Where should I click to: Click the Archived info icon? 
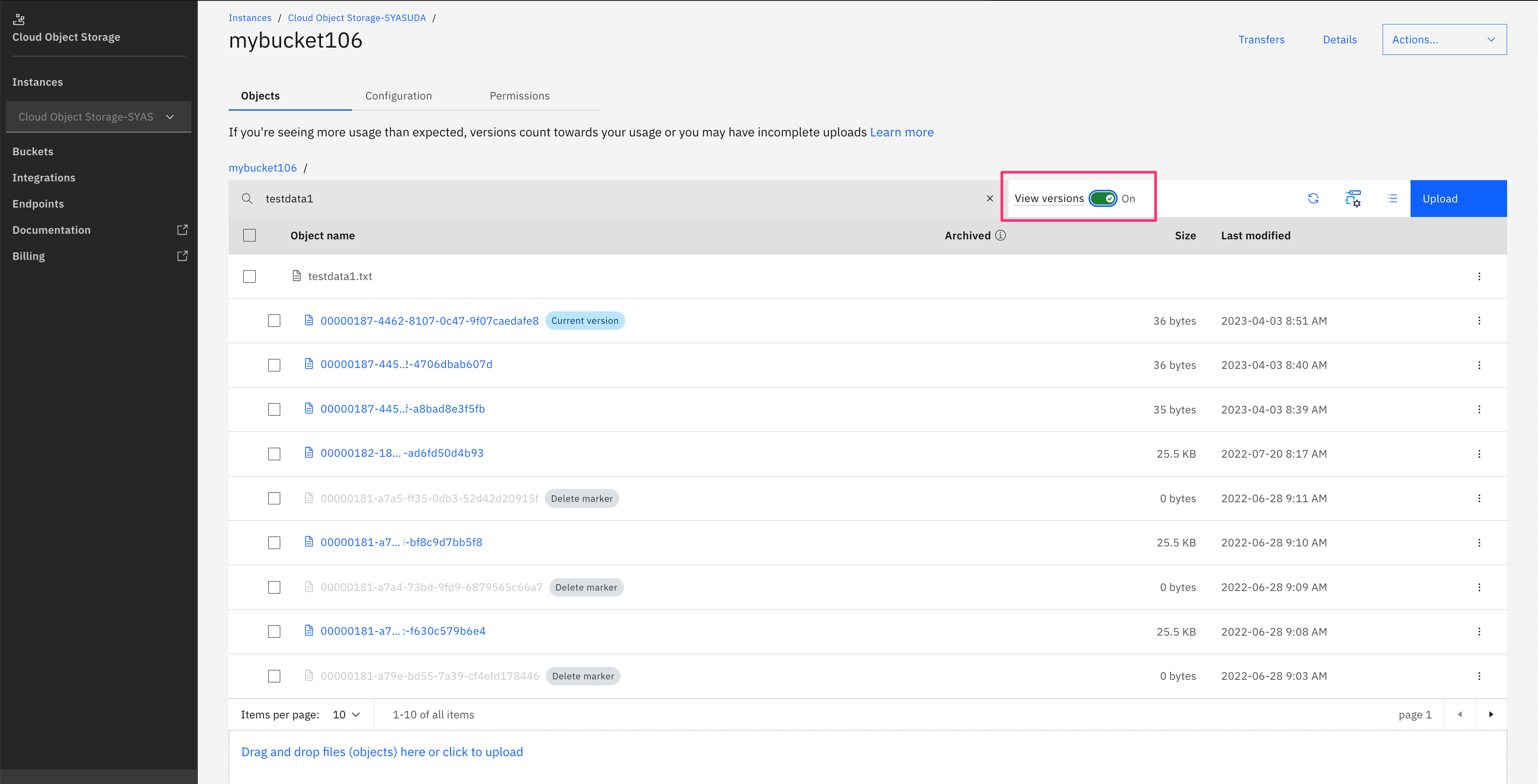point(1001,236)
